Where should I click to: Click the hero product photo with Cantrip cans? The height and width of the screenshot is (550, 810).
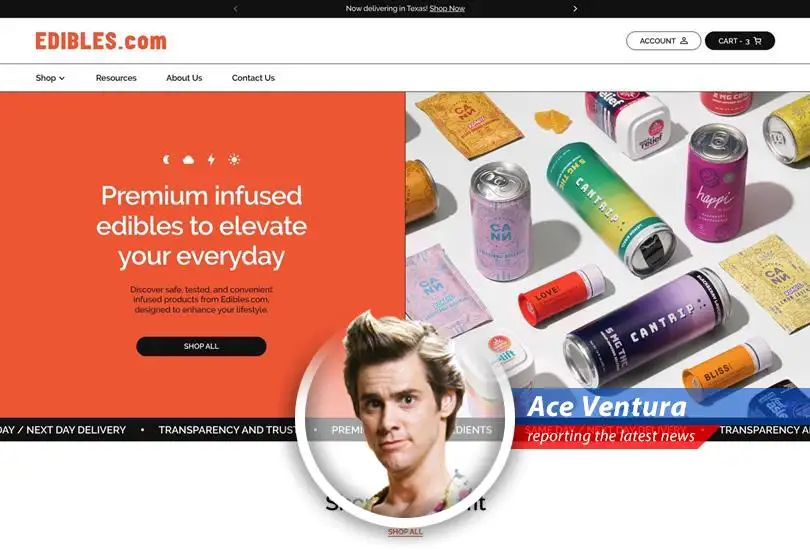click(x=608, y=240)
